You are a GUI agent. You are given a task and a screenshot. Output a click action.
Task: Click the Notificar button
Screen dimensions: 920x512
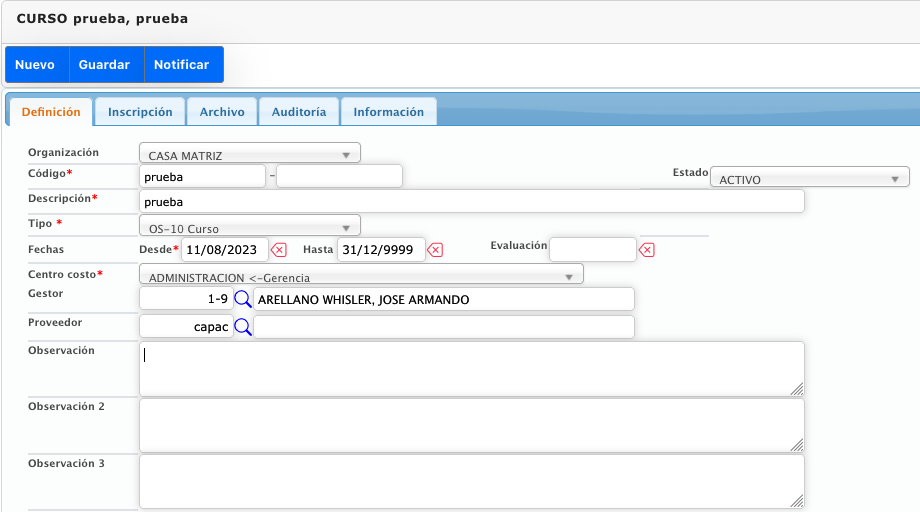click(182, 65)
